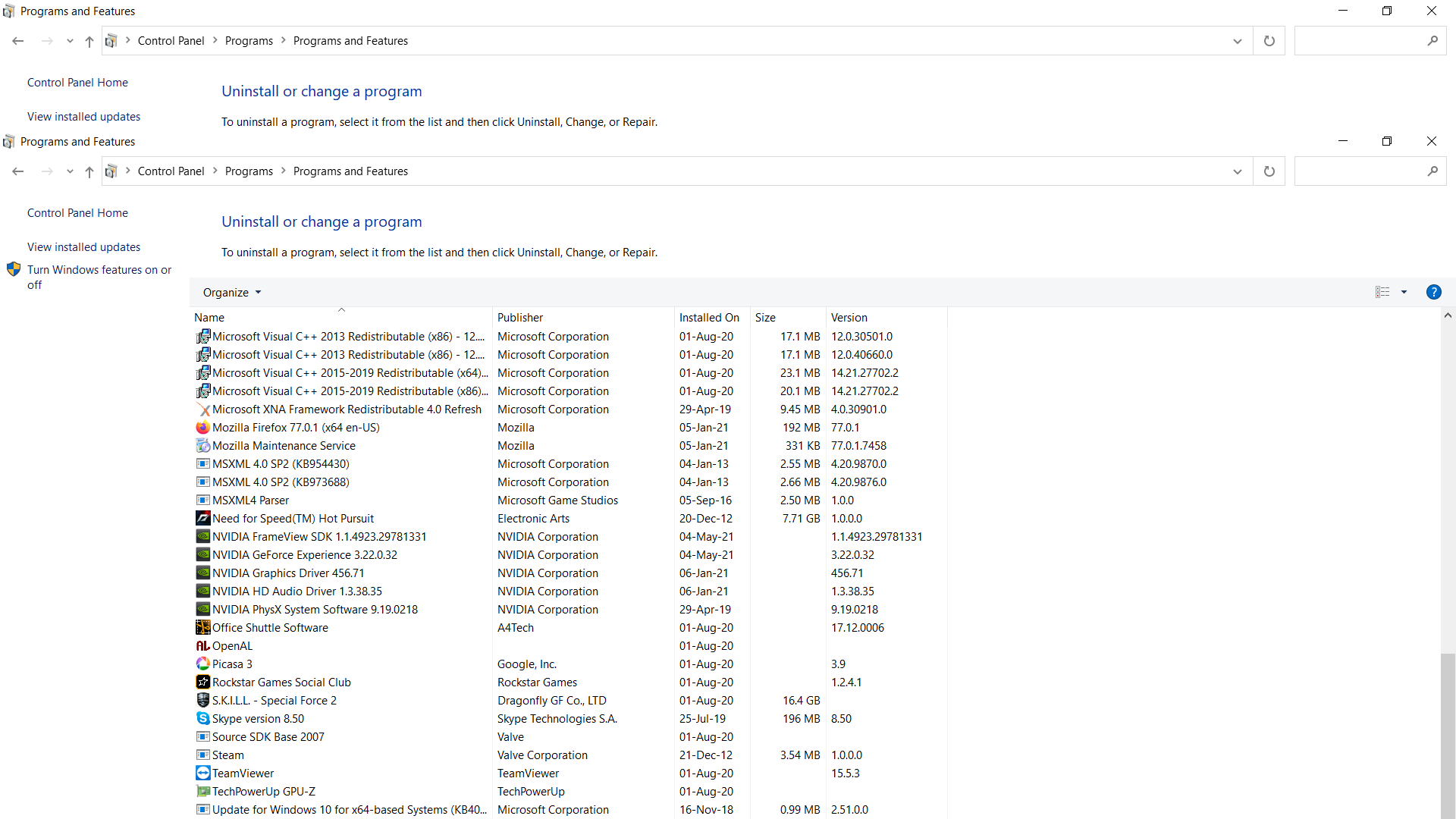
Task: Click refresh button in lower address bar
Action: point(1269,171)
